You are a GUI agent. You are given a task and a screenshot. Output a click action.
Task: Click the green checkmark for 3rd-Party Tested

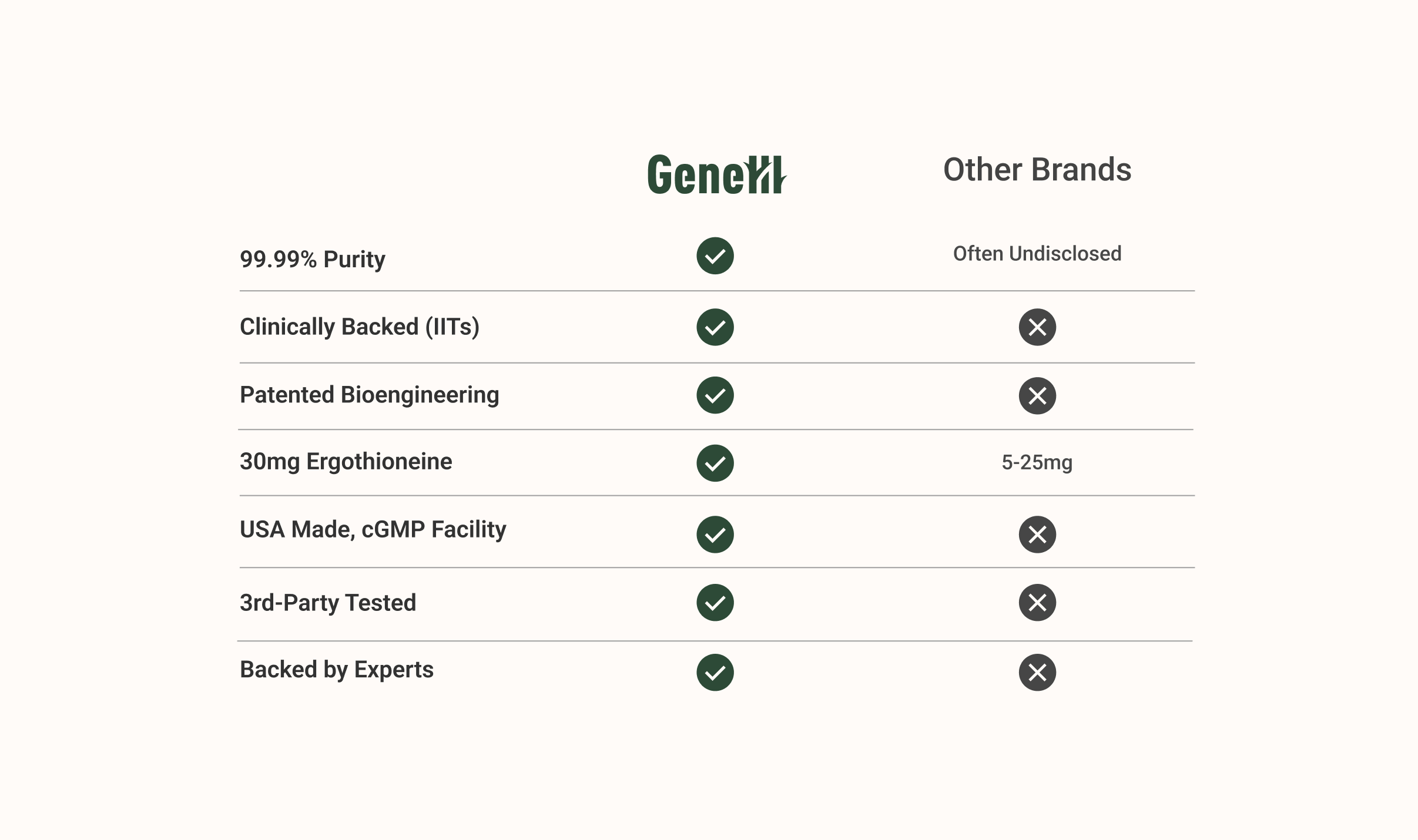[x=715, y=603]
